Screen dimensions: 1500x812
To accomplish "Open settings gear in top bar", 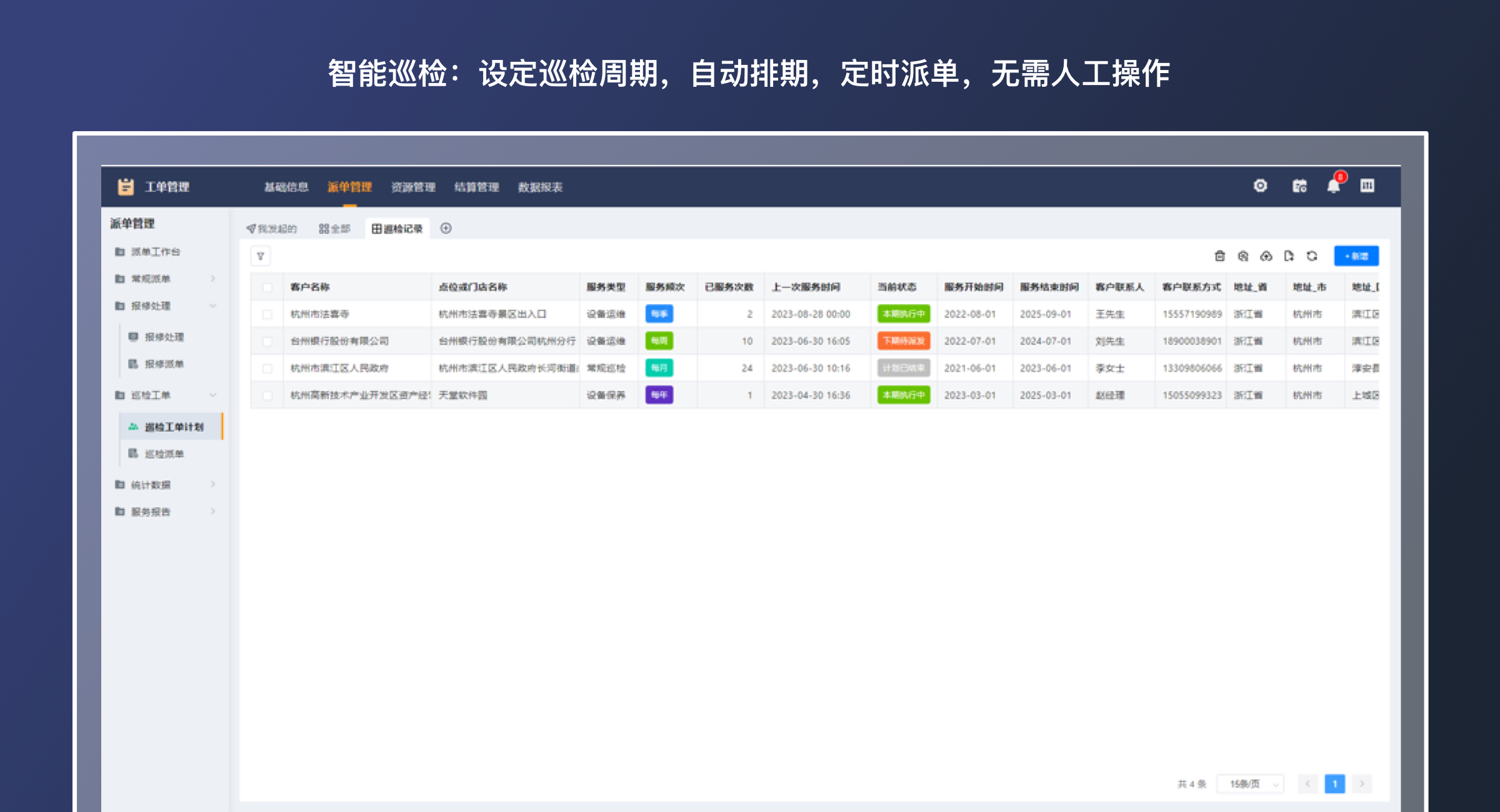I will pos(1260,186).
